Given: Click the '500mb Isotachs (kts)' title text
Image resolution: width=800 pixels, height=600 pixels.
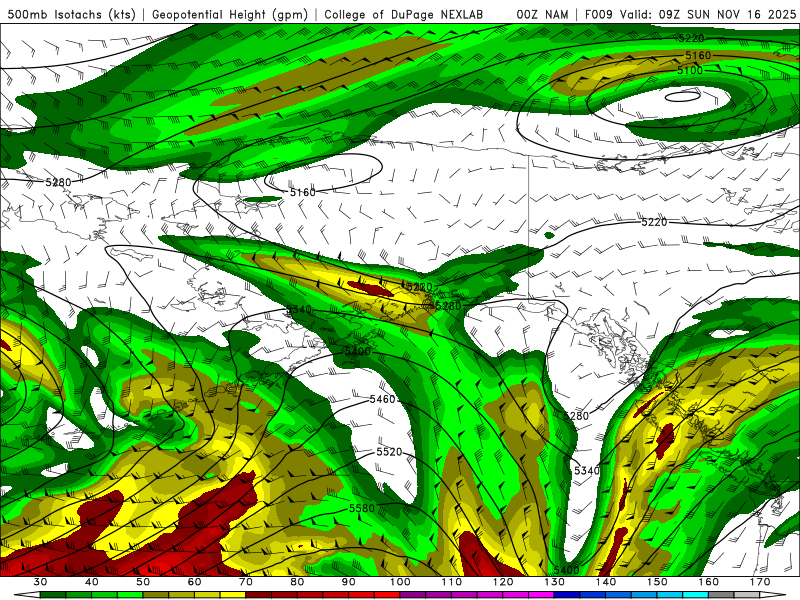Looking at the screenshot, I should pos(71,14).
